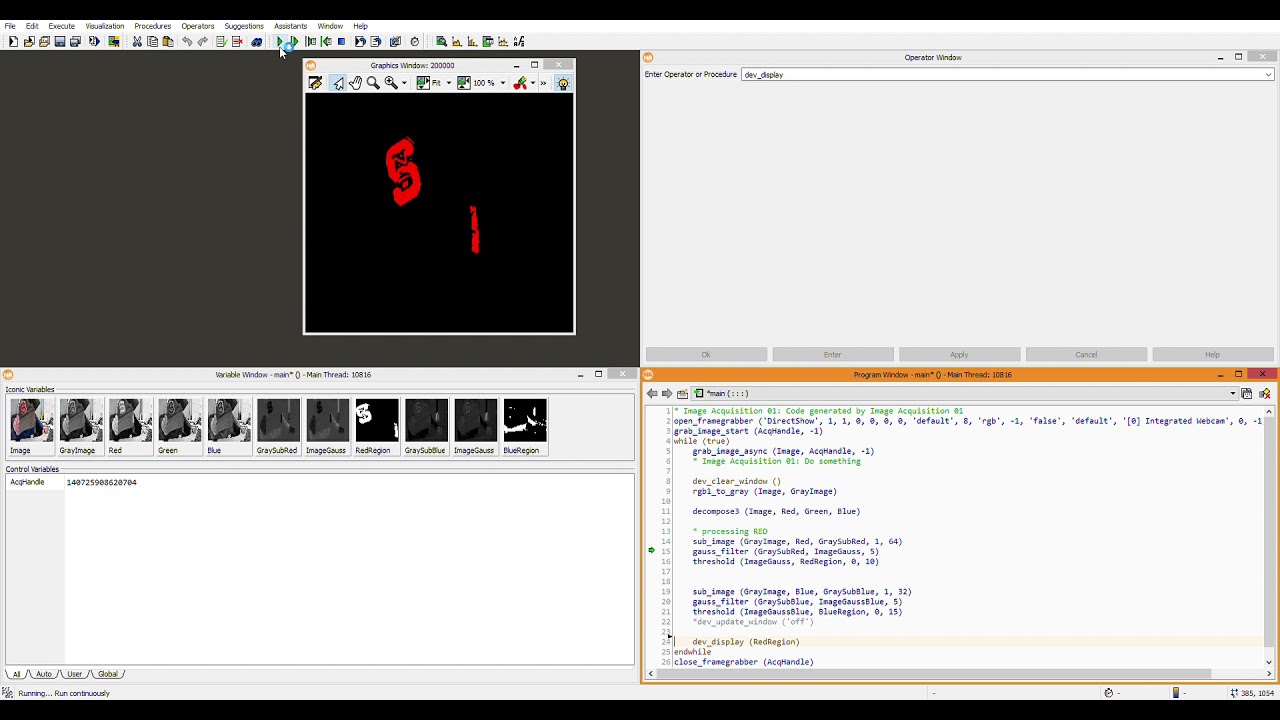Expand more Graphics Window tools chevron
This screenshot has width=1280, height=720.
544,83
